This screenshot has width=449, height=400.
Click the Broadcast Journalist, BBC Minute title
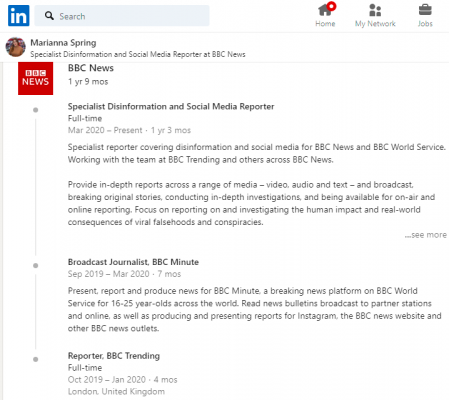pos(133,262)
